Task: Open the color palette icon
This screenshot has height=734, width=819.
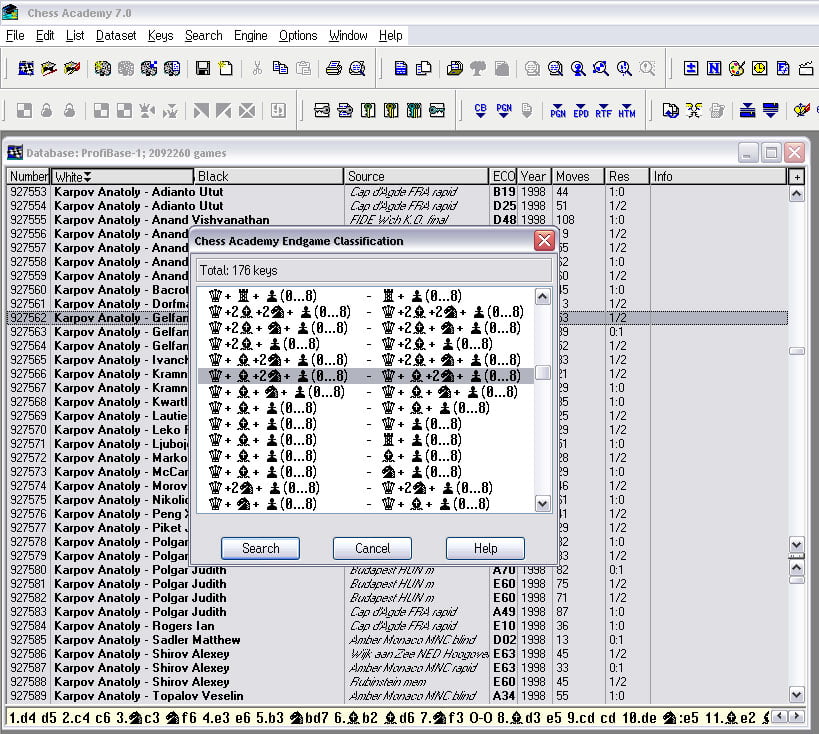Action: [736, 68]
